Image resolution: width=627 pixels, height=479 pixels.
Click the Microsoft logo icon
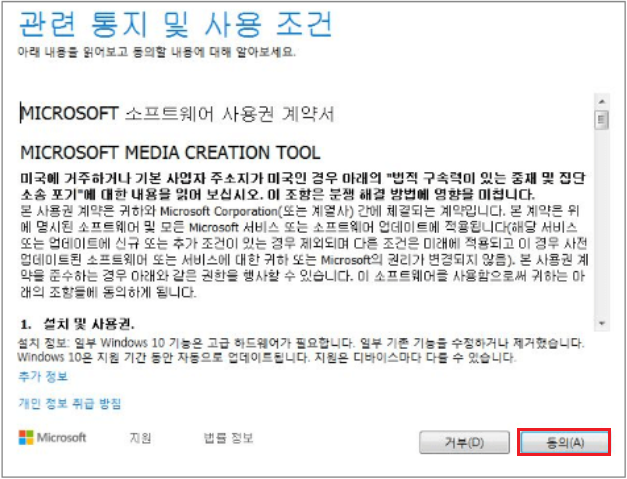26,438
